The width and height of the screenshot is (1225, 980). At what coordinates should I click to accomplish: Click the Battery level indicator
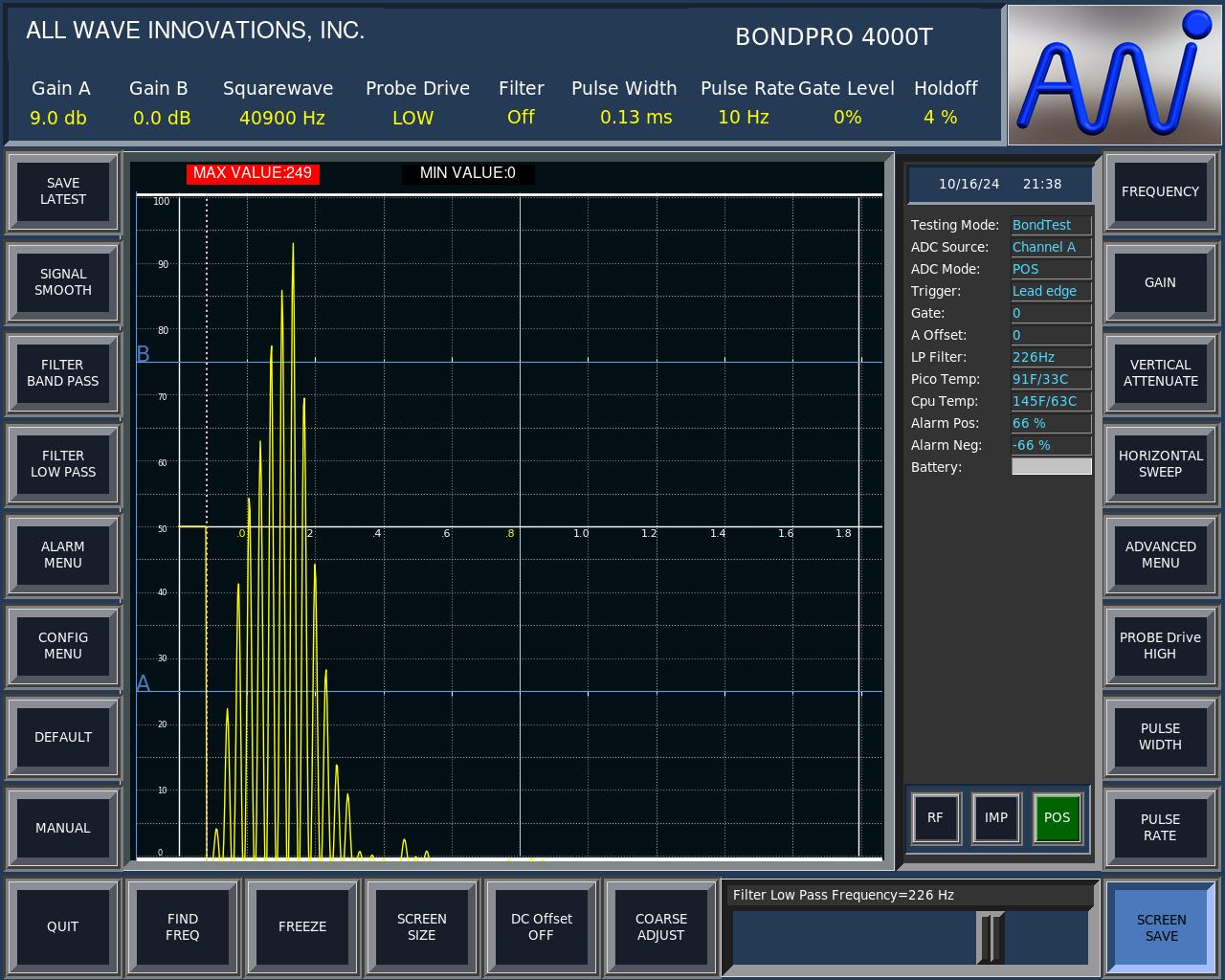point(1051,467)
